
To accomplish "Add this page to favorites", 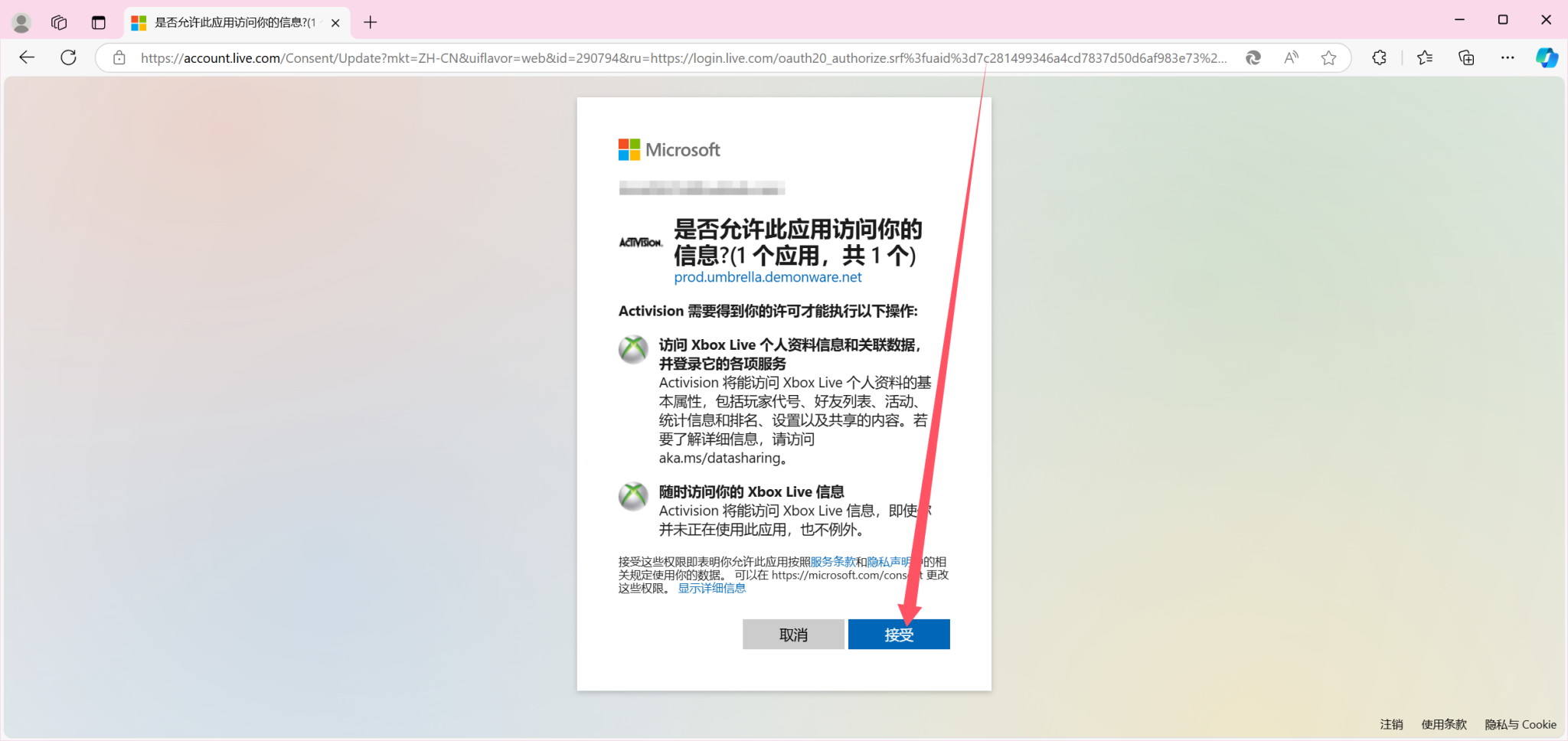I will point(1328,57).
